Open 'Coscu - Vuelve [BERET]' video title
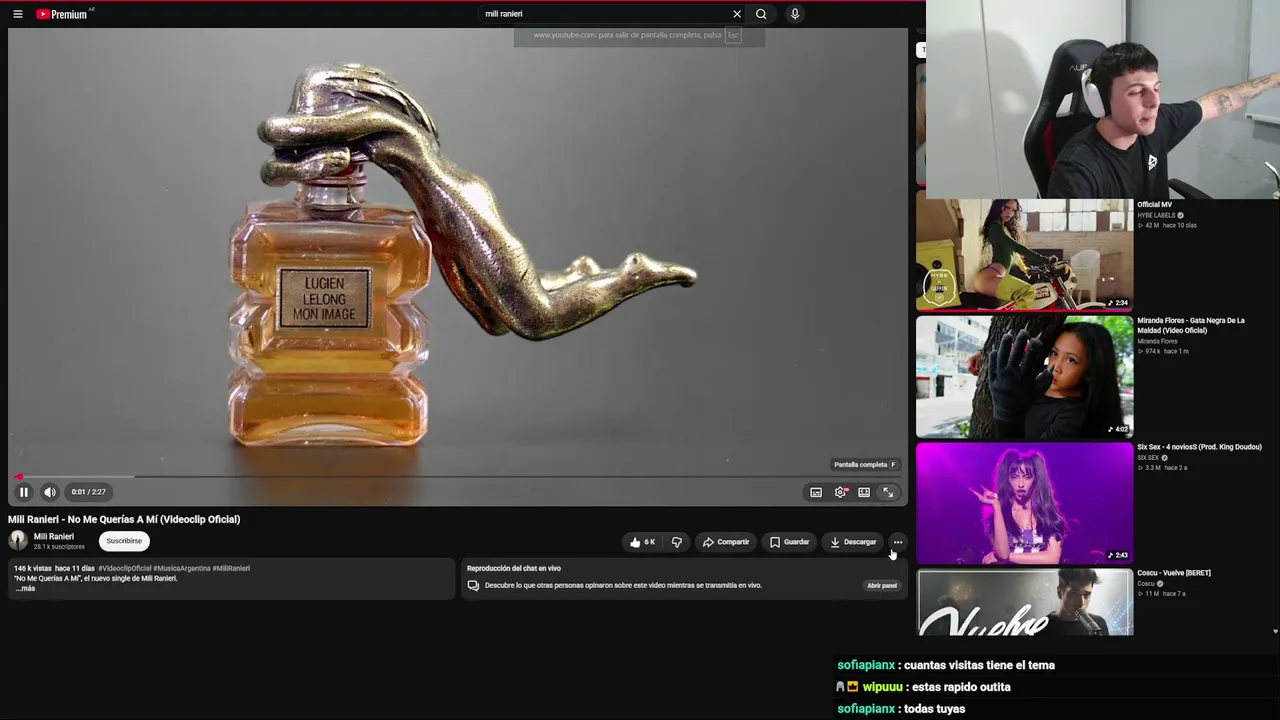Image resolution: width=1280 pixels, height=720 pixels. (1174, 573)
